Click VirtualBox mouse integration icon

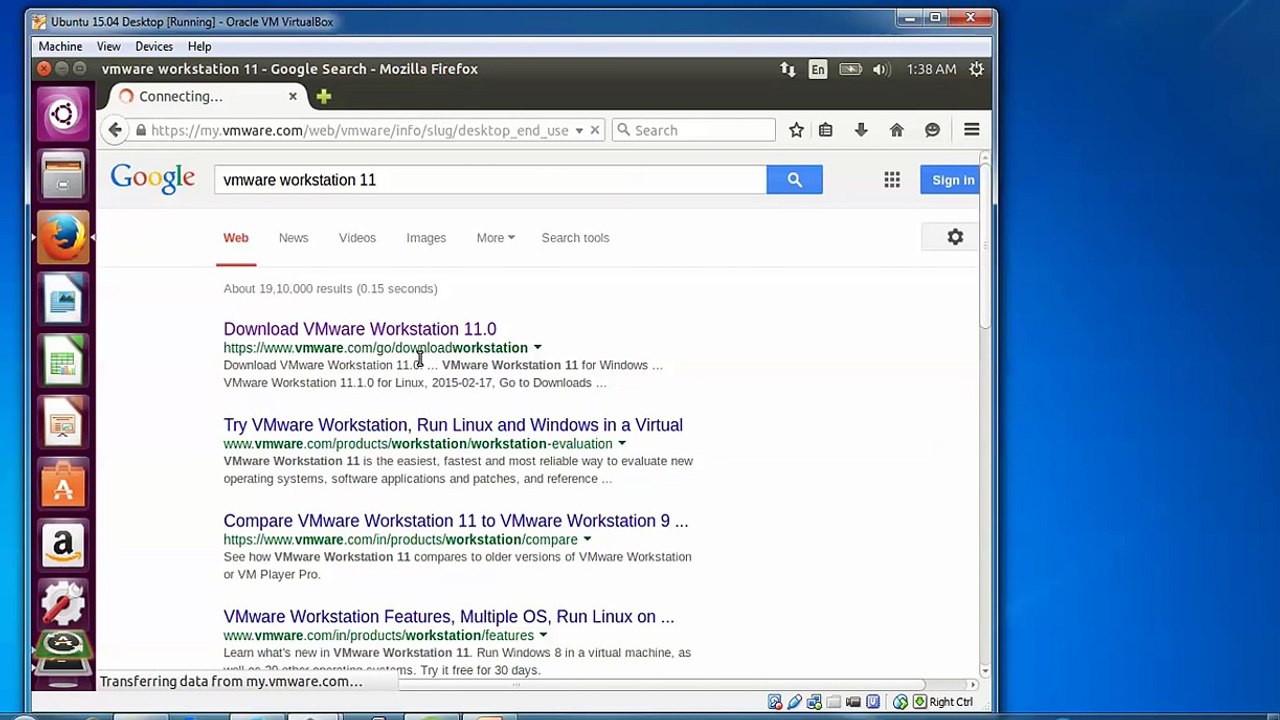click(900, 702)
